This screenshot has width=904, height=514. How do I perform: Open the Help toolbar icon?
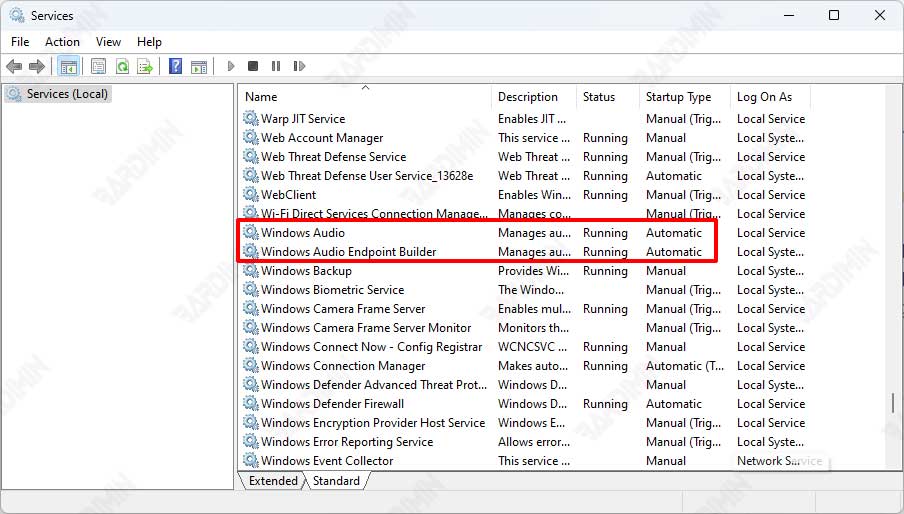click(175, 66)
